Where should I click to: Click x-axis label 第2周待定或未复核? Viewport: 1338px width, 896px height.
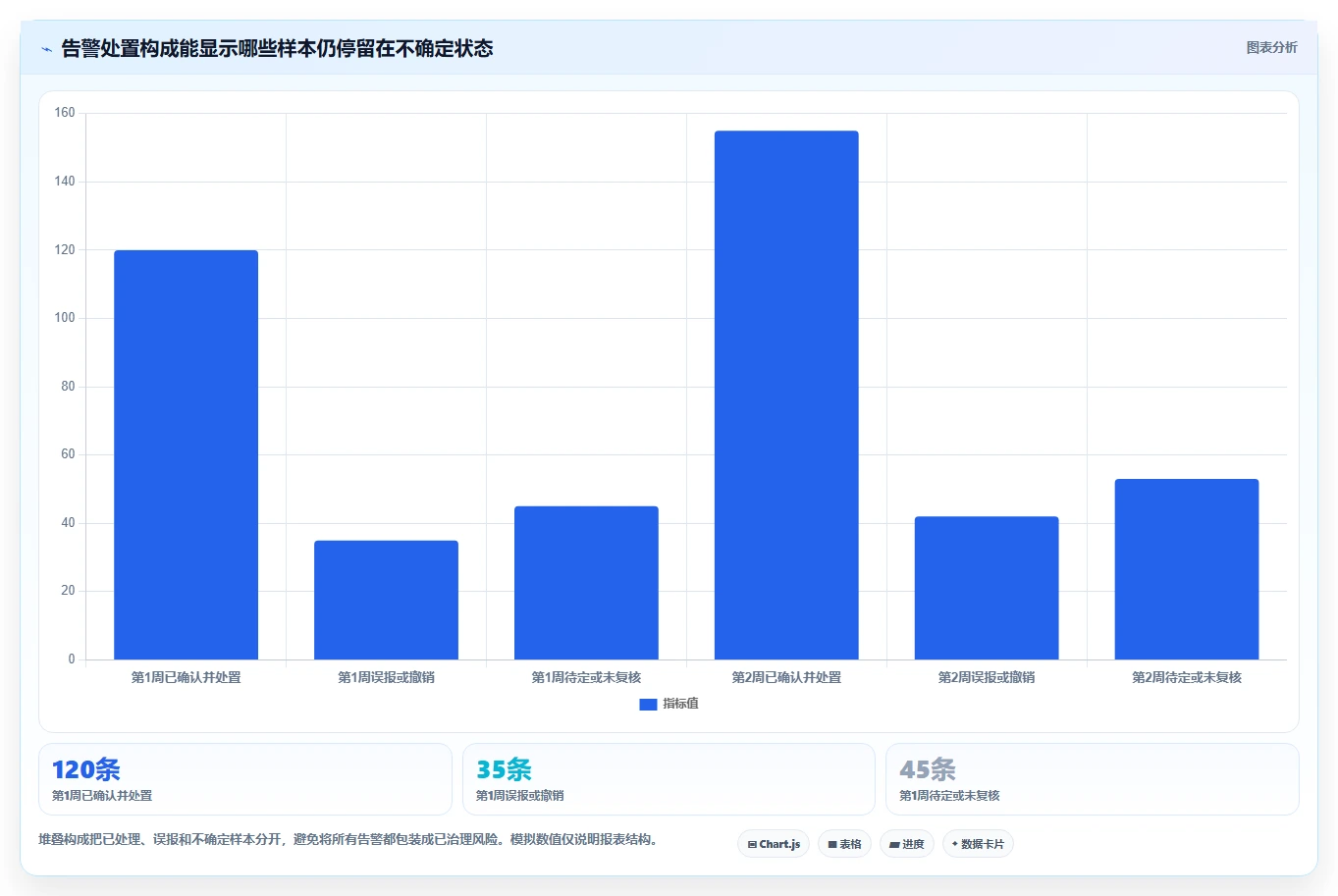pos(1187,677)
